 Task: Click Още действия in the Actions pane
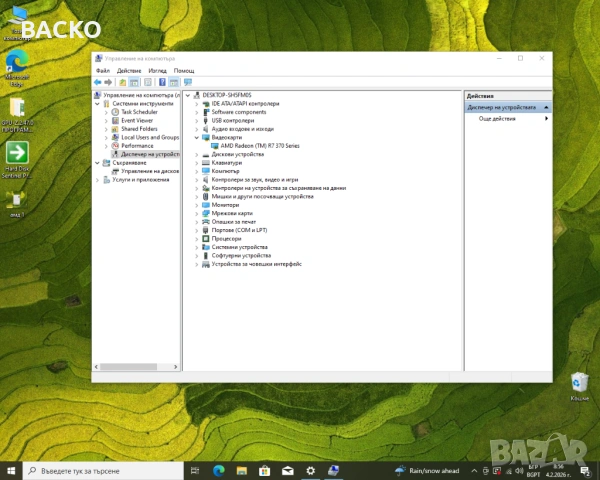pos(497,119)
